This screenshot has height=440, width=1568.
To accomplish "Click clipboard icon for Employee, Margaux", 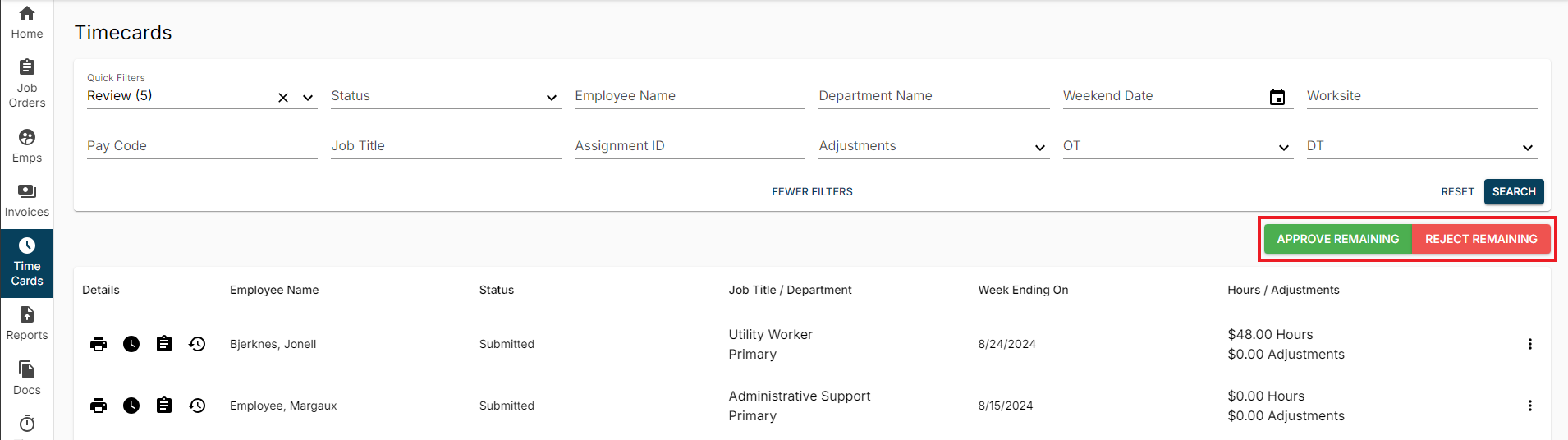I will [x=164, y=406].
